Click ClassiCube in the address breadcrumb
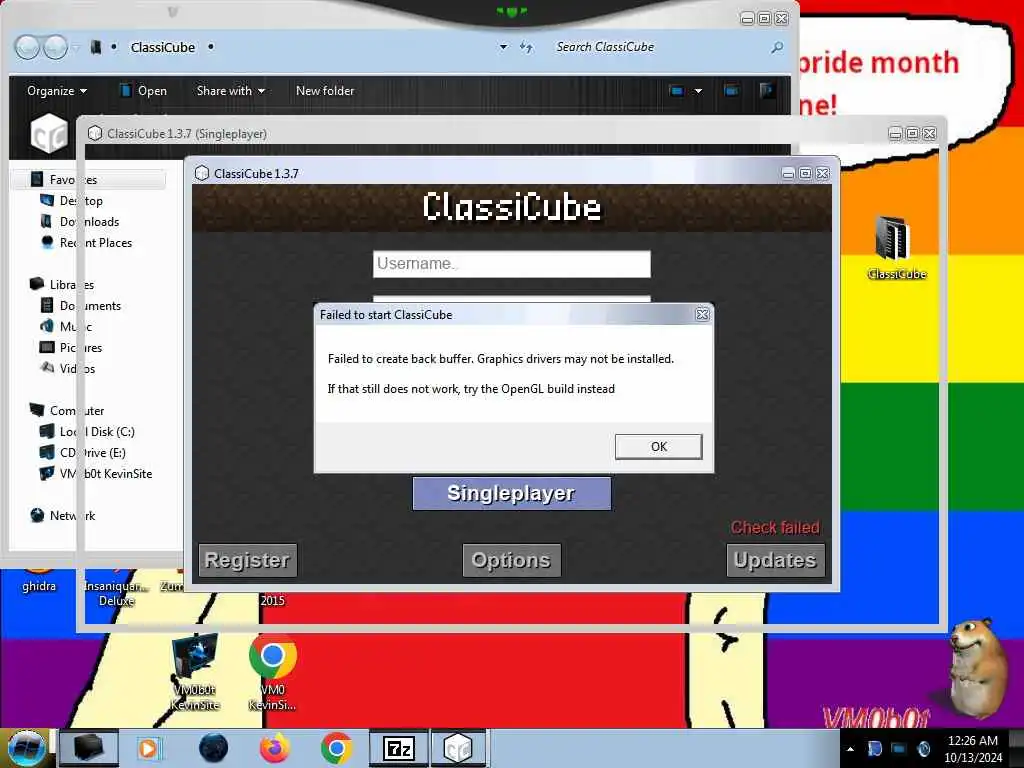1024x768 pixels. [163, 47]
